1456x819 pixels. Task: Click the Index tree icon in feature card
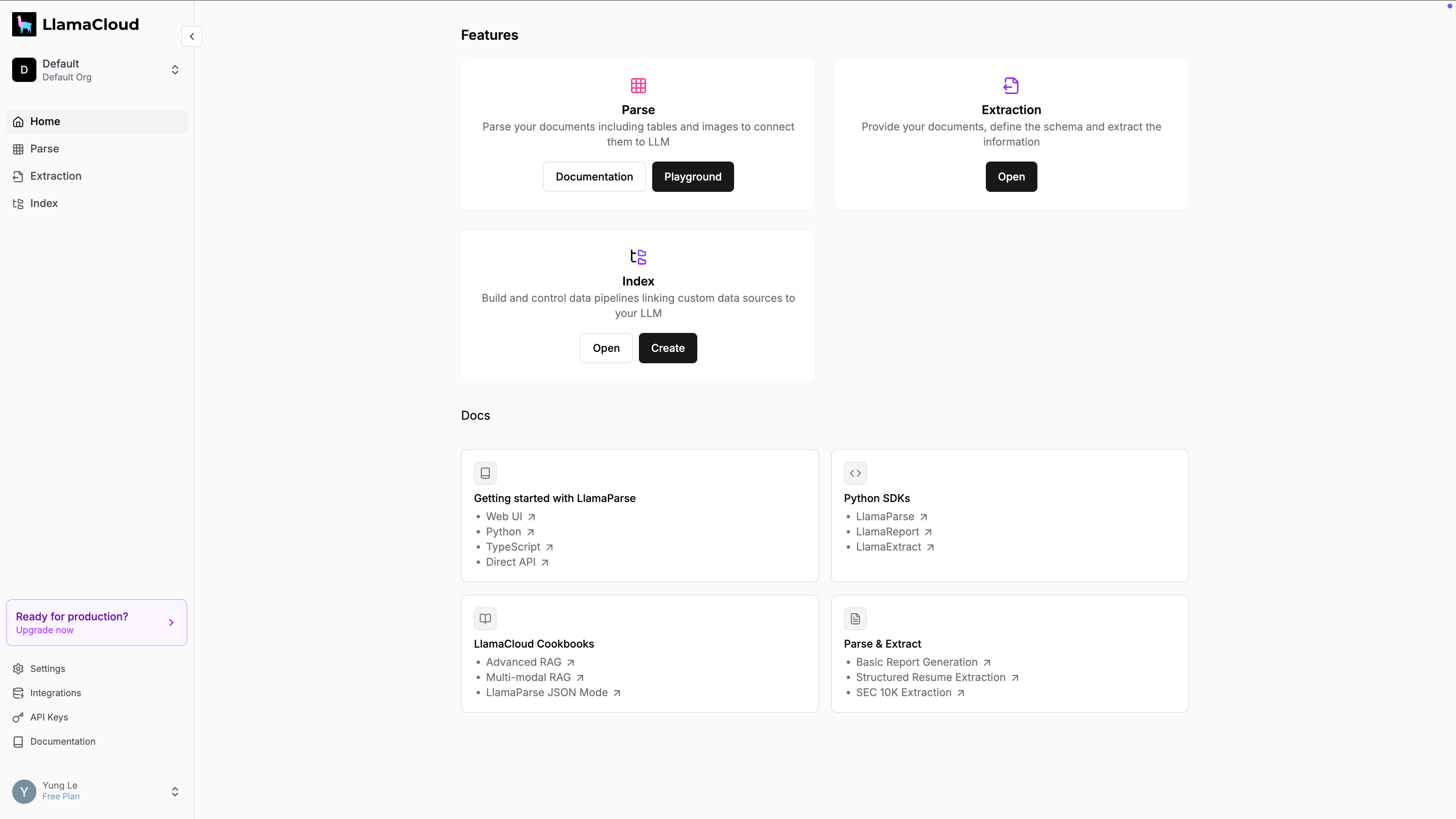(638, 257)
